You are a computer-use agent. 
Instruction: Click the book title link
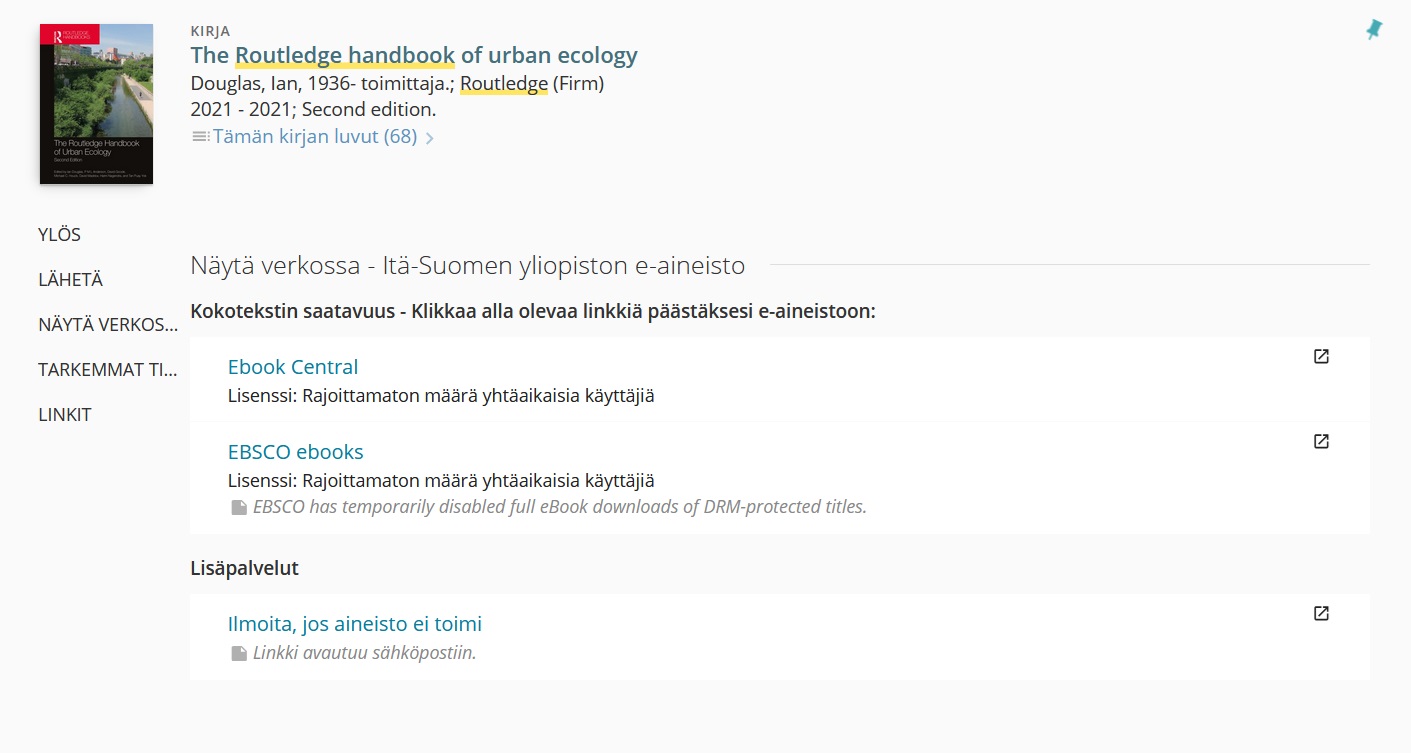tap(413, 55)
